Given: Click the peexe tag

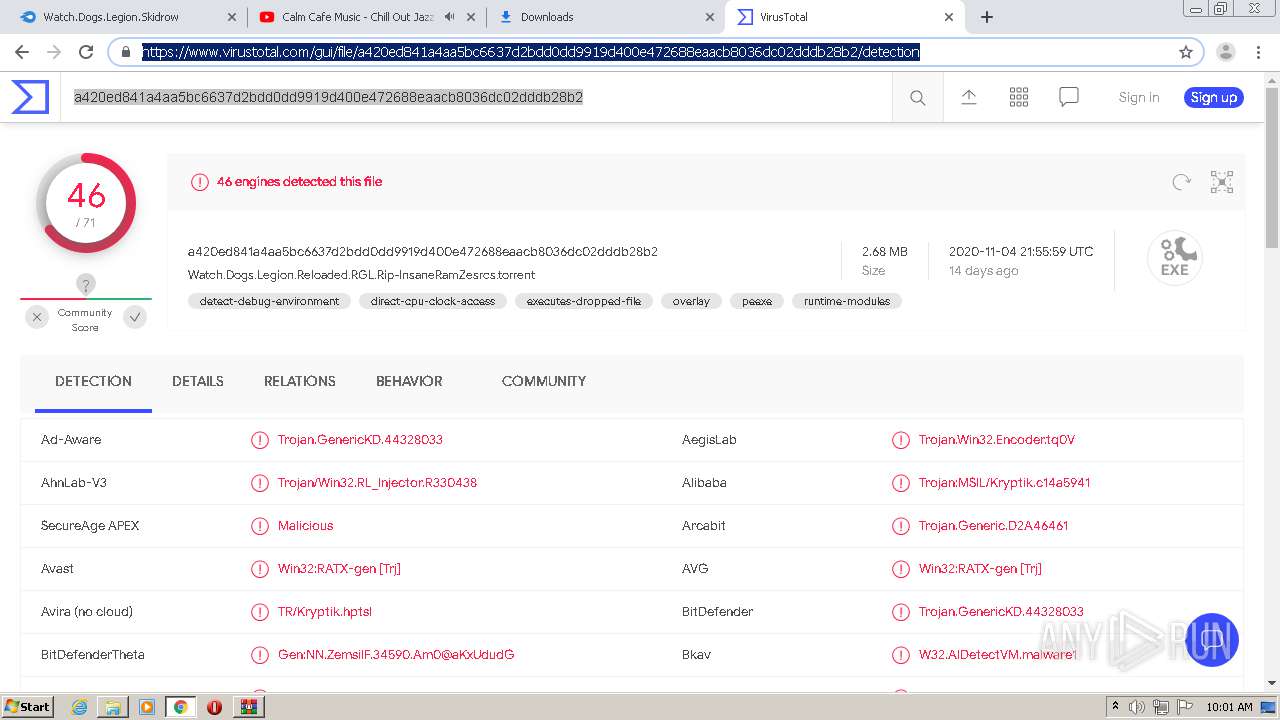Looking at the screenshot, I should pos(757,301).
